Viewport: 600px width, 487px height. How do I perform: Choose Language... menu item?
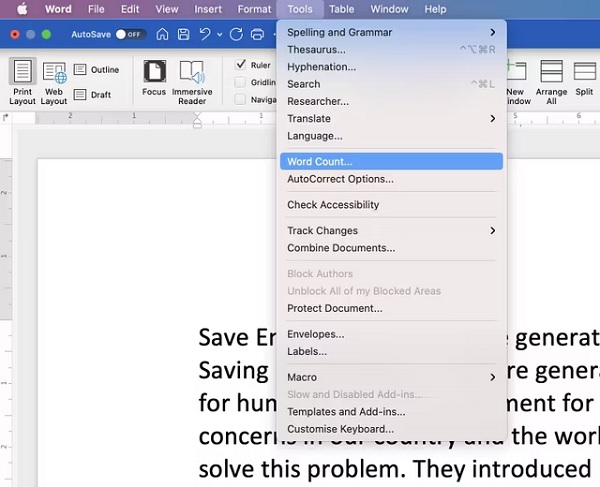coord(391,136)
